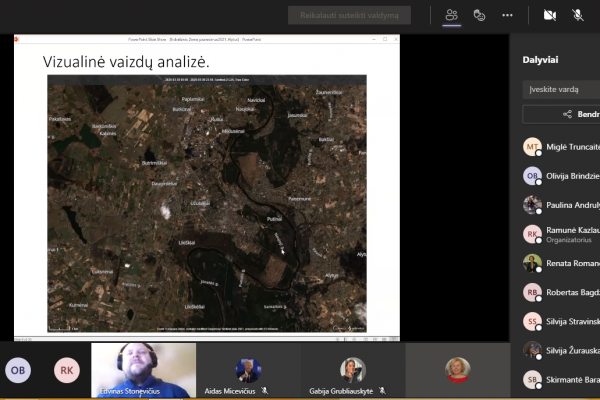Viewport: 600px width, 400px height.
Task: Select the unnamed participant tile with blonde woman avatar
Action: click(458, 370)
